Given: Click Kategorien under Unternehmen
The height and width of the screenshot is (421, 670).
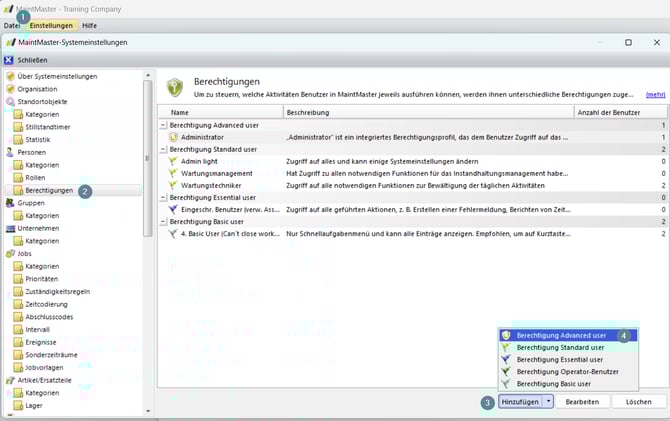Looking at the screenshot, I should [42, 241].
